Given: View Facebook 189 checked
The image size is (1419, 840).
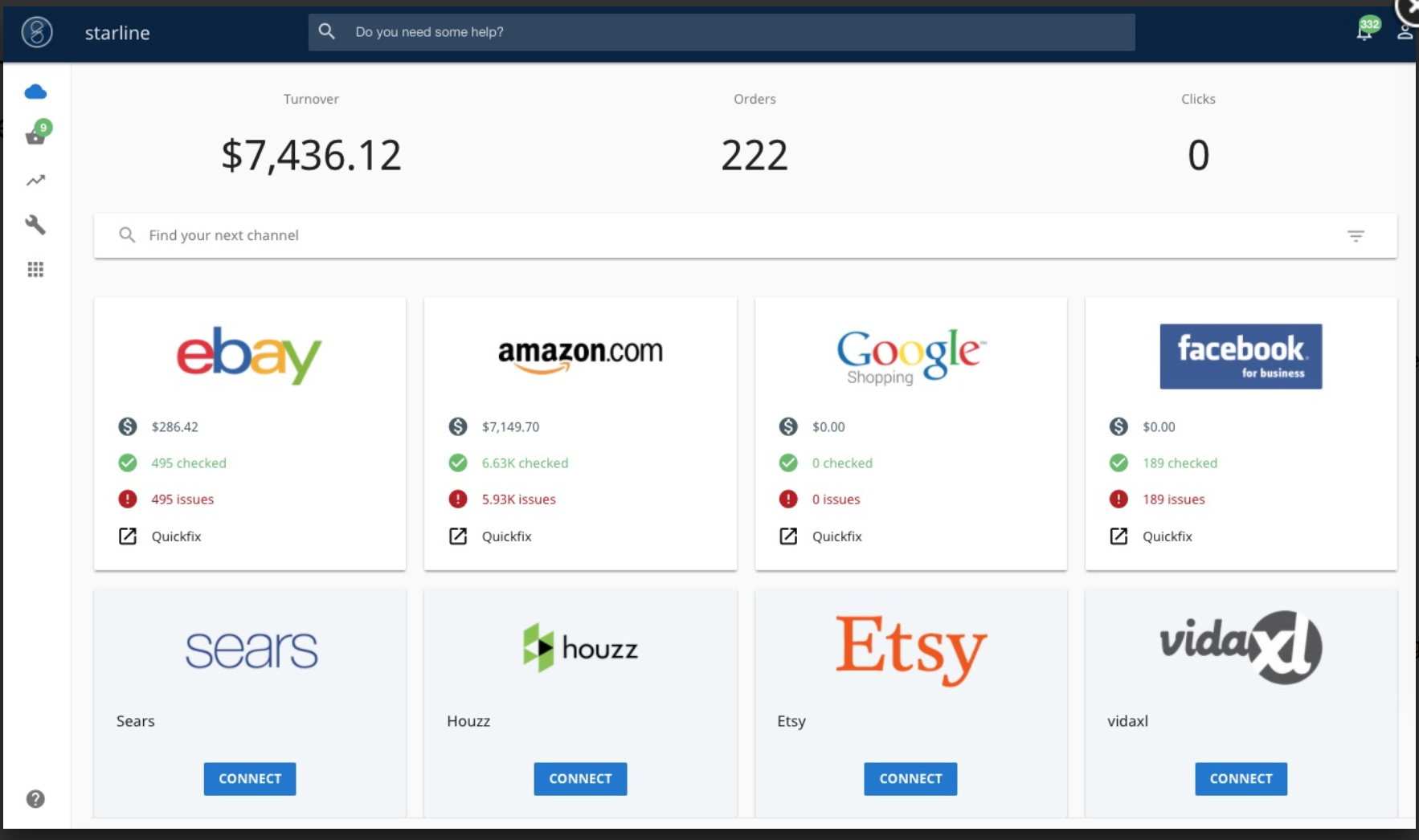Looking at the screenshot, I should point(1180,463).
